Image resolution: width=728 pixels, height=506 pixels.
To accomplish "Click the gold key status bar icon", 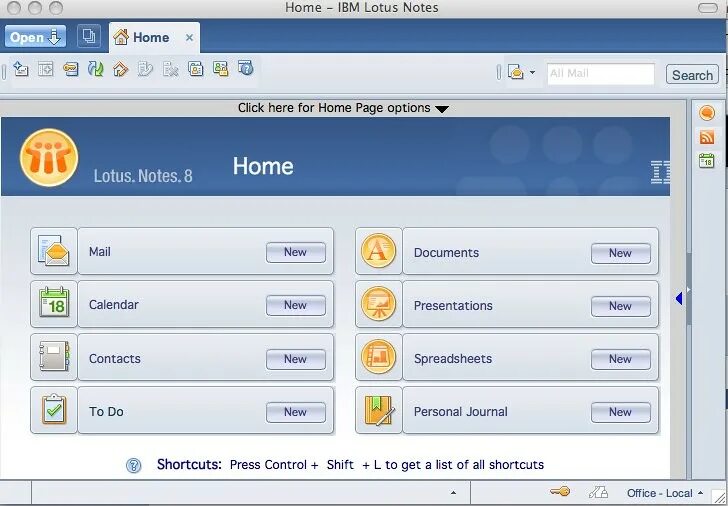I will pos(559,492).
